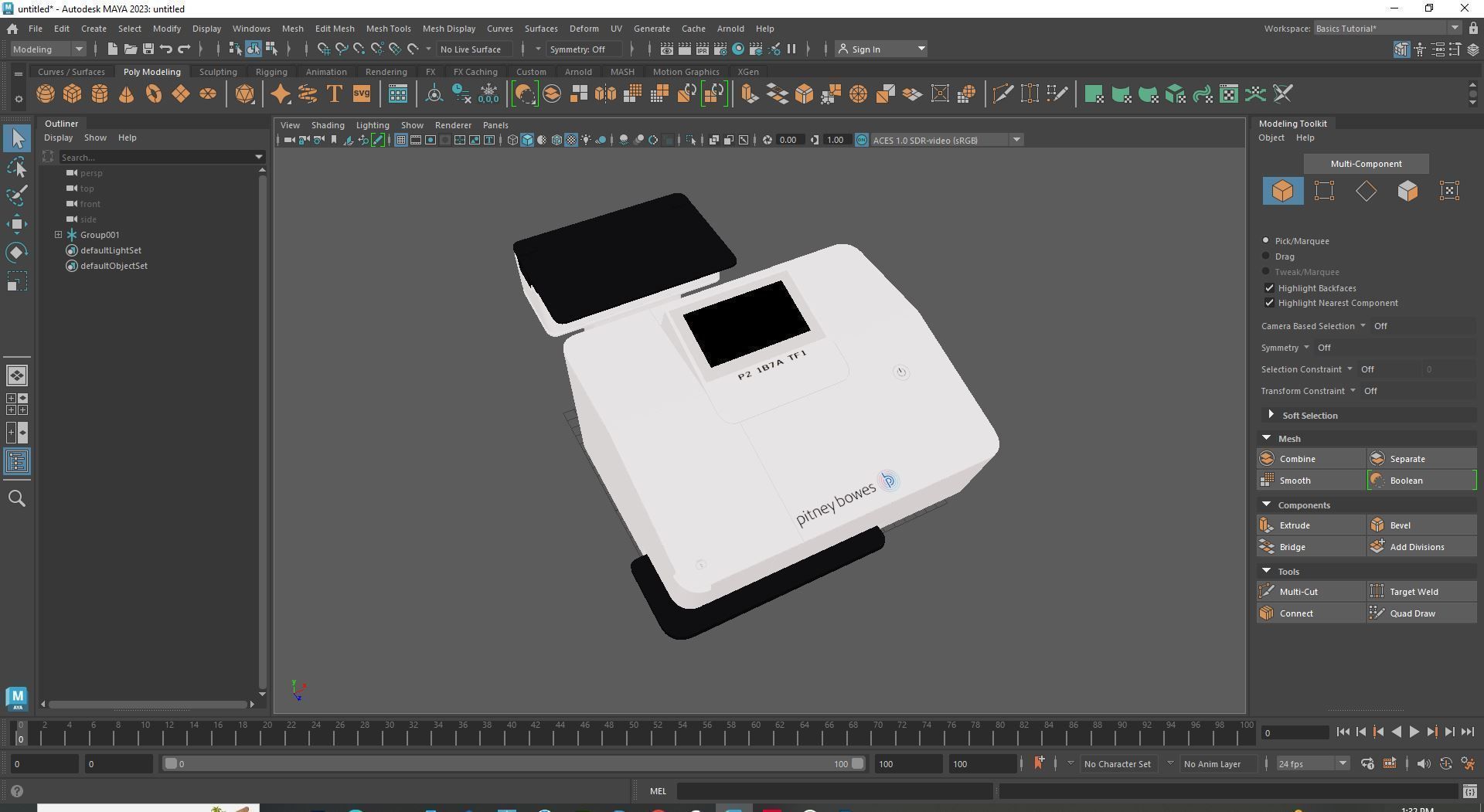The image size is (1484, 812).
Task: Select Drag radio option
Action: click(x=1266, y=257)
